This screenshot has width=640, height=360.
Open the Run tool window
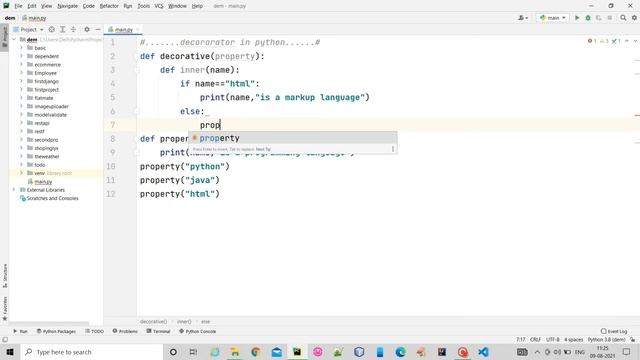[20, 331]
